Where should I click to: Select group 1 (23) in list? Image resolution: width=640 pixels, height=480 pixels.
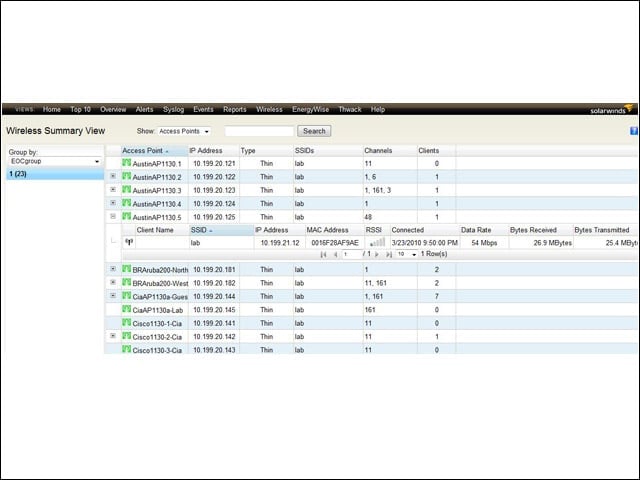(55, 174)
